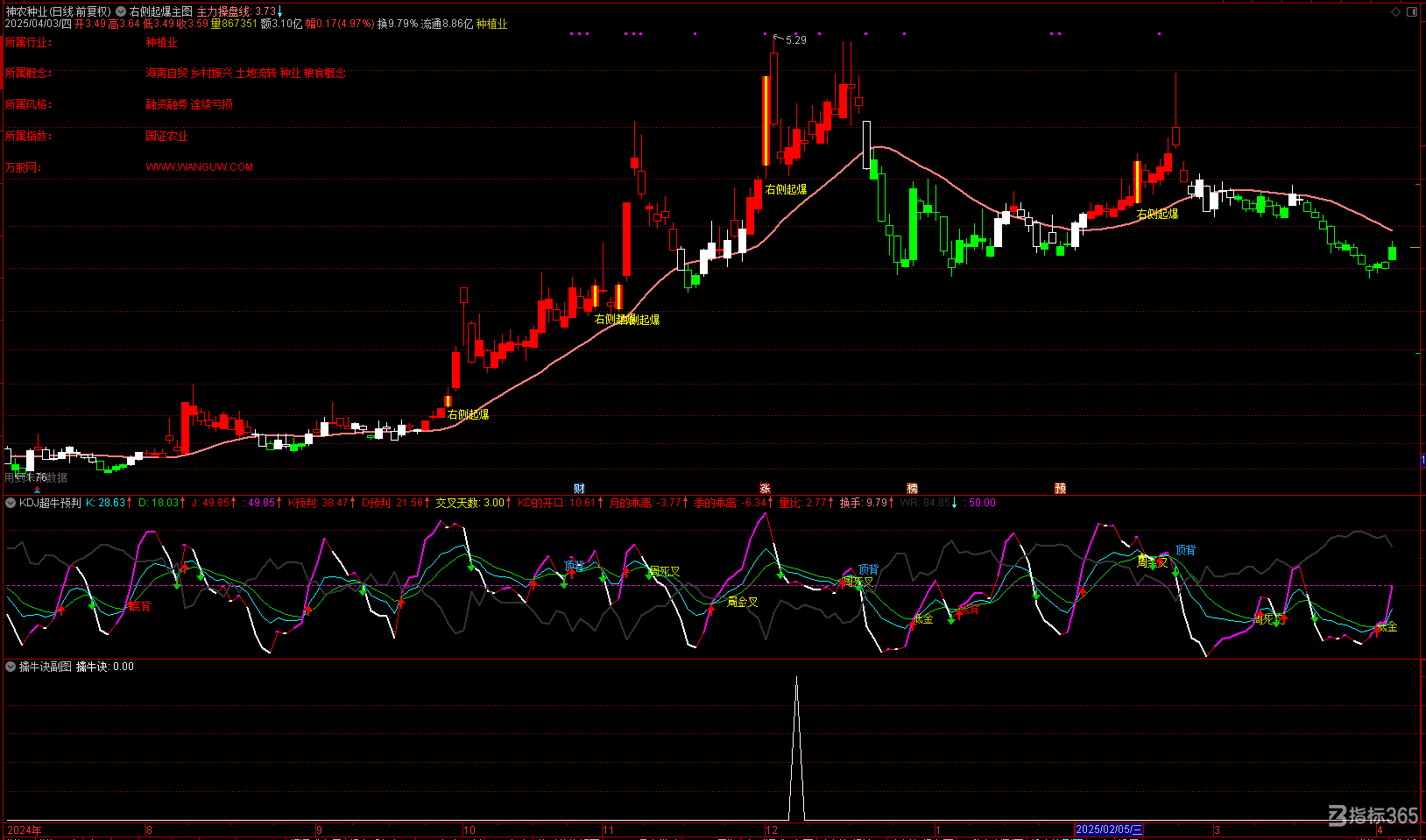Click the date 2025/04/03/四 in the quote line
Image resolution: width=1426 pixels, height=840 pixels.
(38, 24)
